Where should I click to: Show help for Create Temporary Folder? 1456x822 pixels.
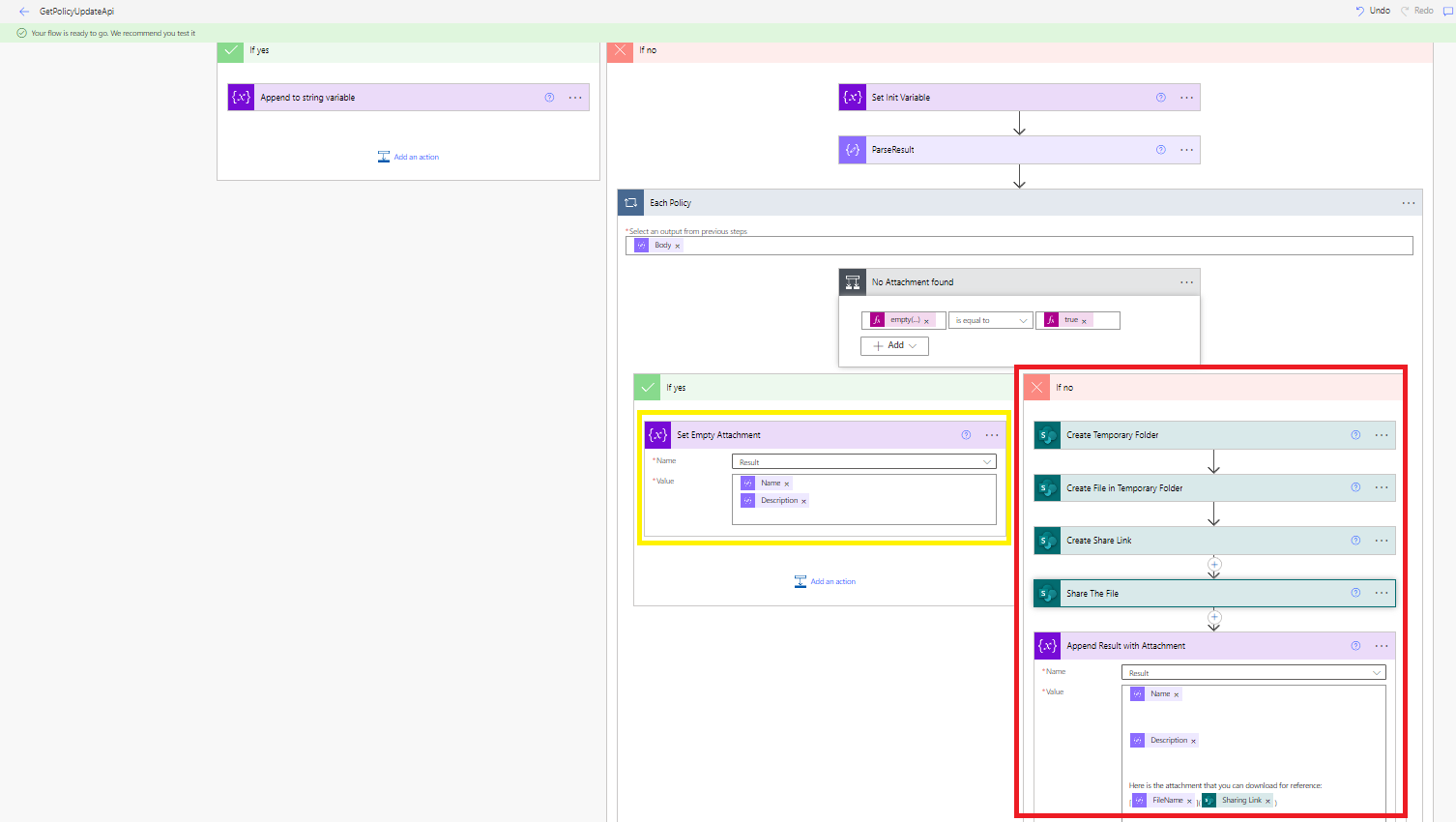pos(1355,435)
